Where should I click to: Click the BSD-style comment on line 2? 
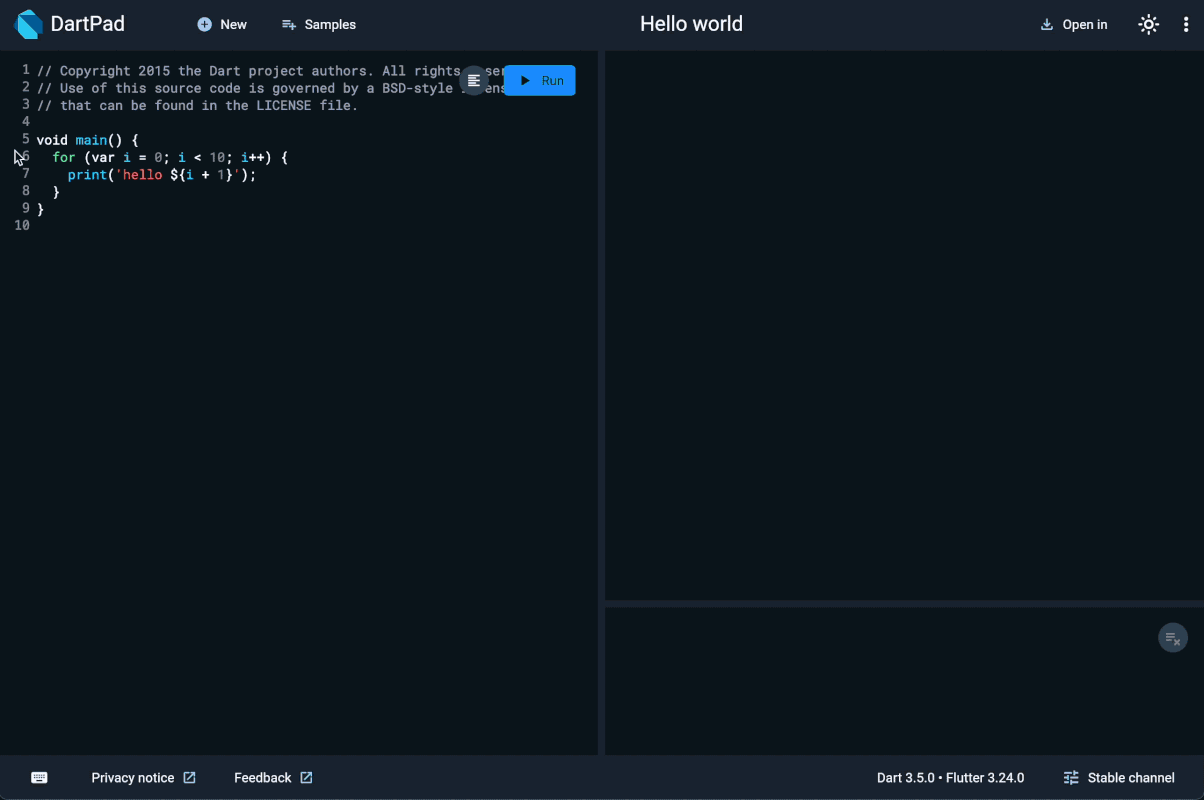click(270, 88)
